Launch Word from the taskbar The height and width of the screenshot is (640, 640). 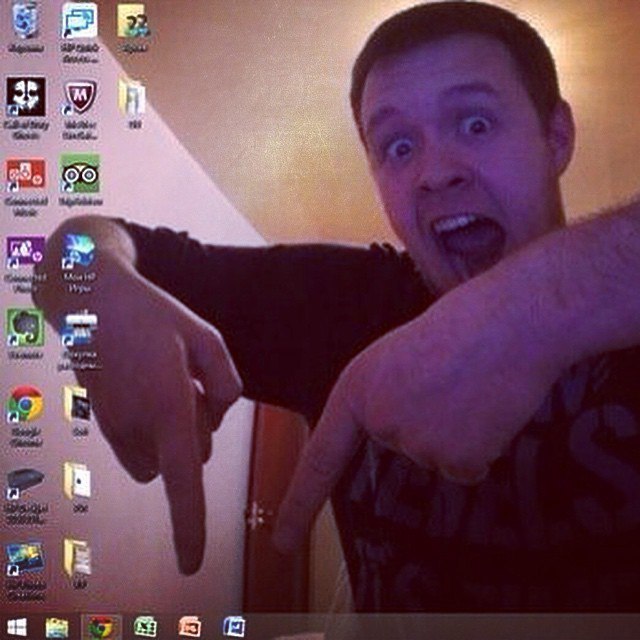pyautogui.click(x=233, y=627)
